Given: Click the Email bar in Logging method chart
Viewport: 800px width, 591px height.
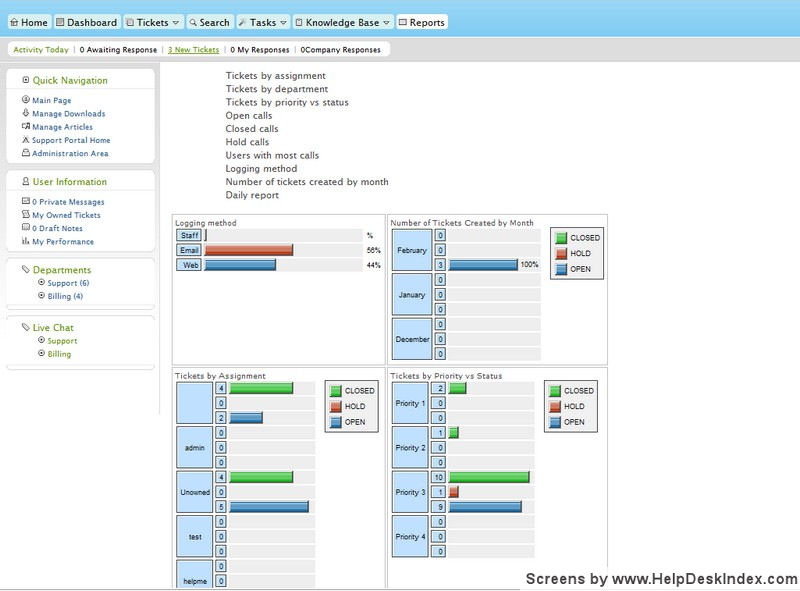Looking at the screenshot, I should 248,250.
